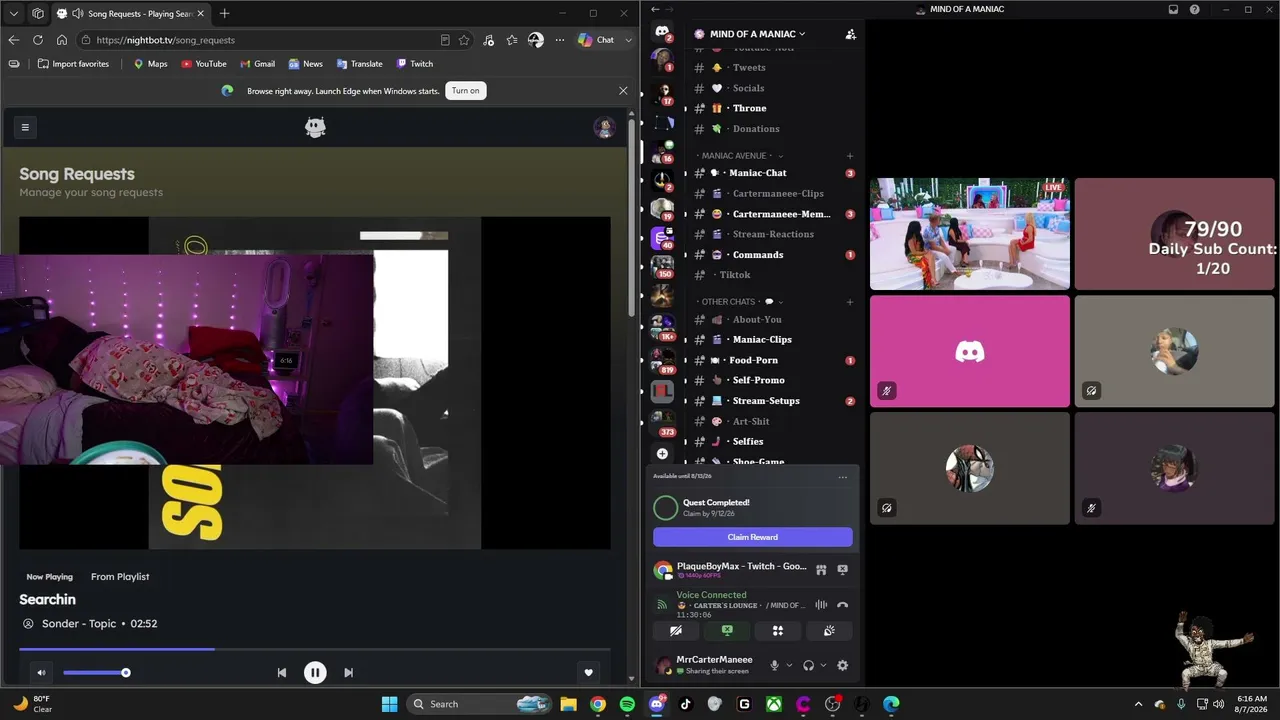
Task: Toggle Discord noise suppression waveform icon
Action: click(x=821, y=605)
